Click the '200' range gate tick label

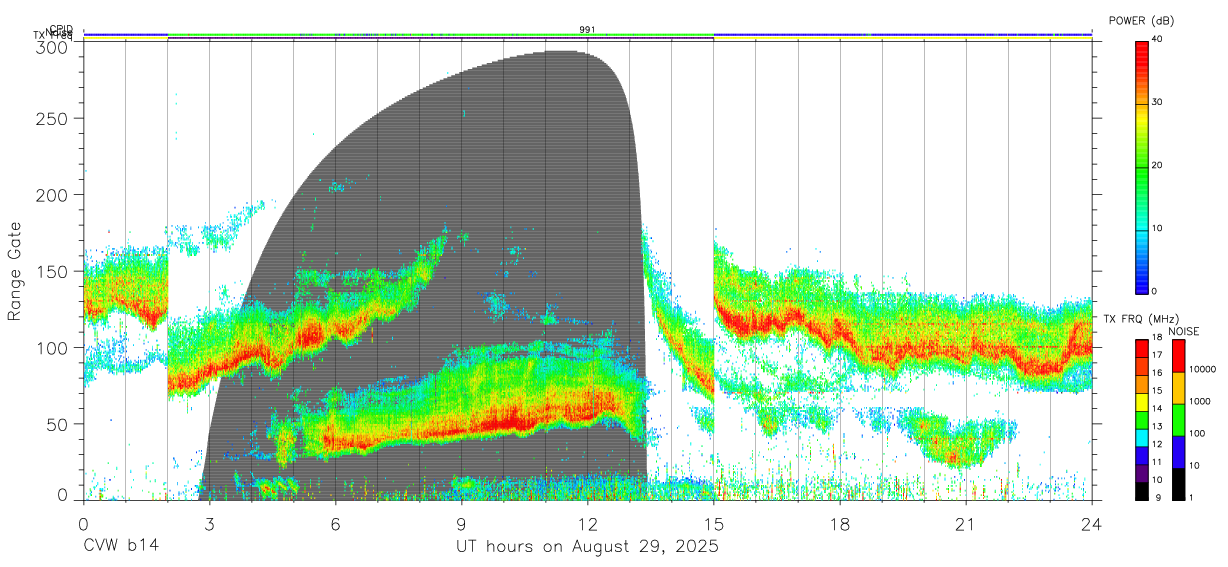pos(52,194)
